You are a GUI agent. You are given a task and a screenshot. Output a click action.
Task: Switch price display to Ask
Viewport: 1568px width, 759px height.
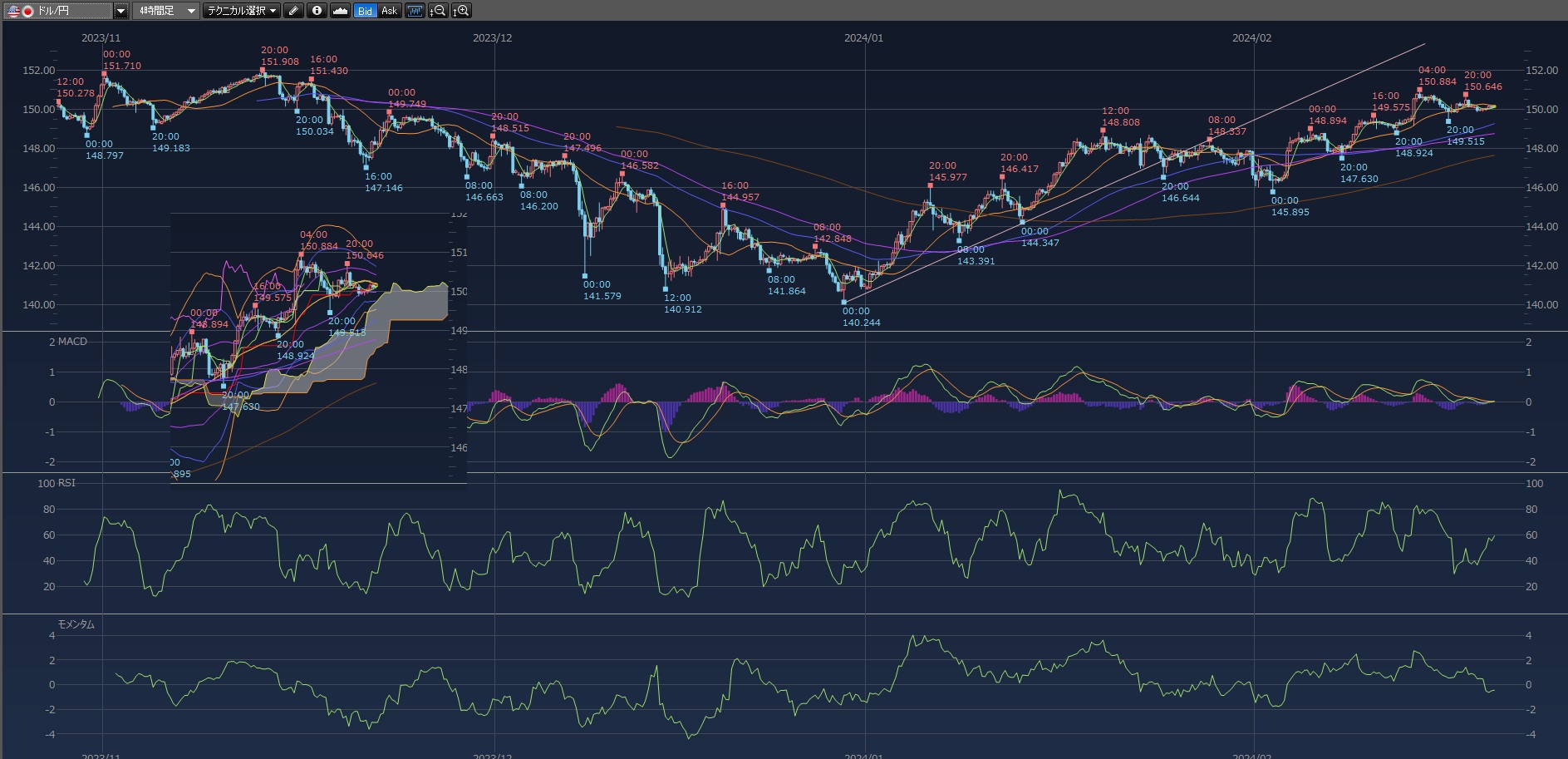(389, 11)
